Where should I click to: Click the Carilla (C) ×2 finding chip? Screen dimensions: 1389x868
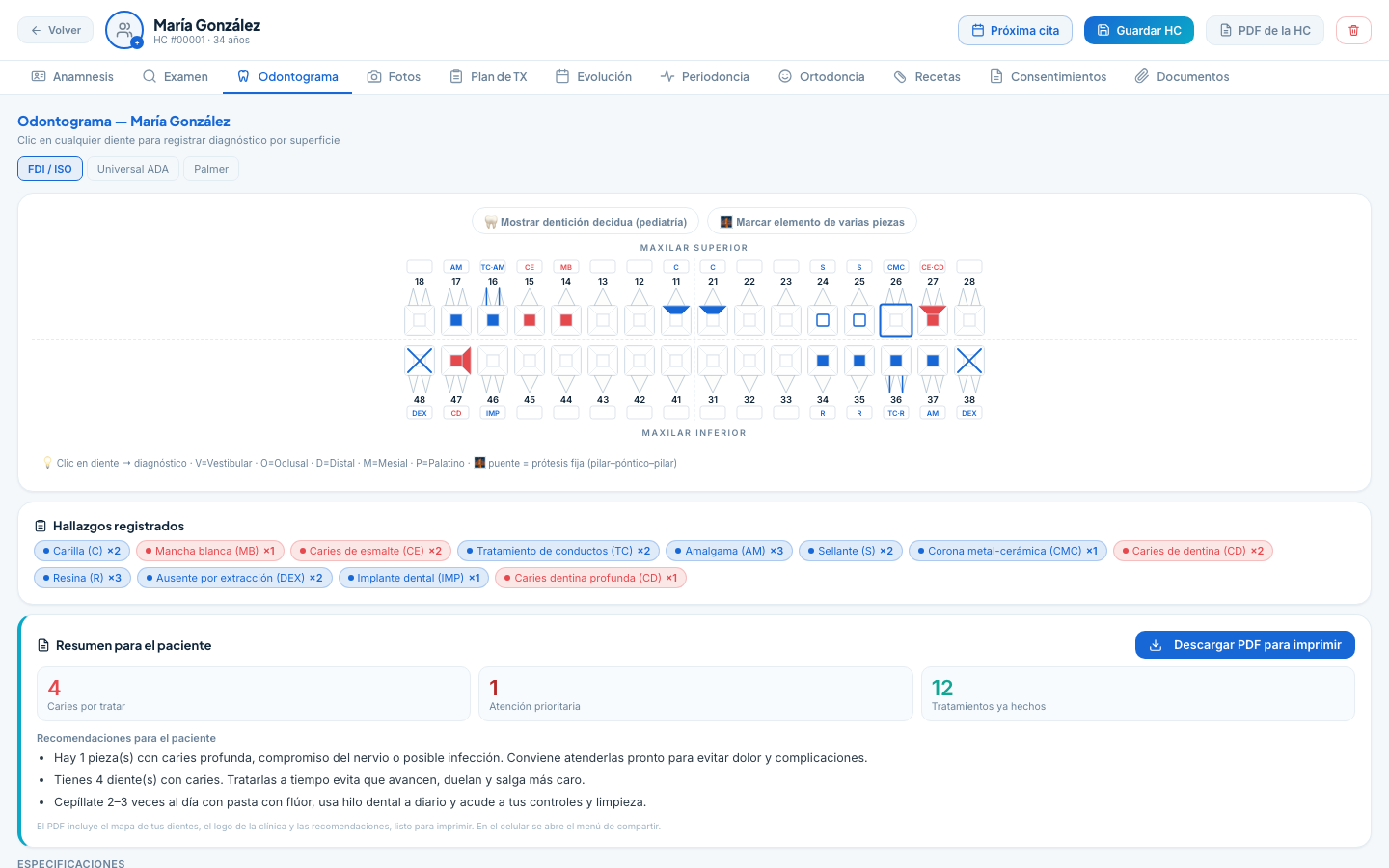pyautogui.click(x=82, y=551)
